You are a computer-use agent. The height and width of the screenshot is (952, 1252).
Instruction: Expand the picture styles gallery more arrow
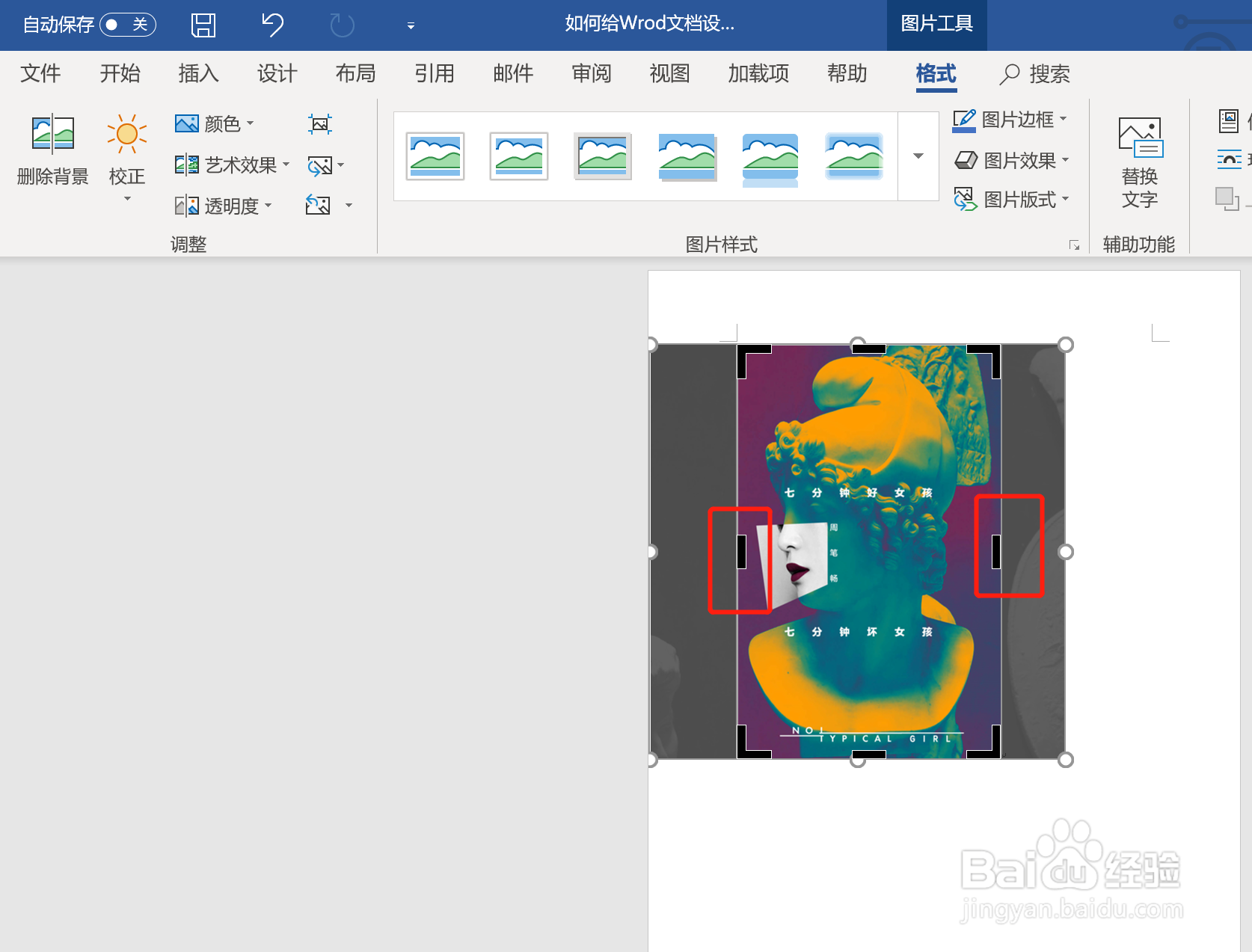tap(918, 156)
